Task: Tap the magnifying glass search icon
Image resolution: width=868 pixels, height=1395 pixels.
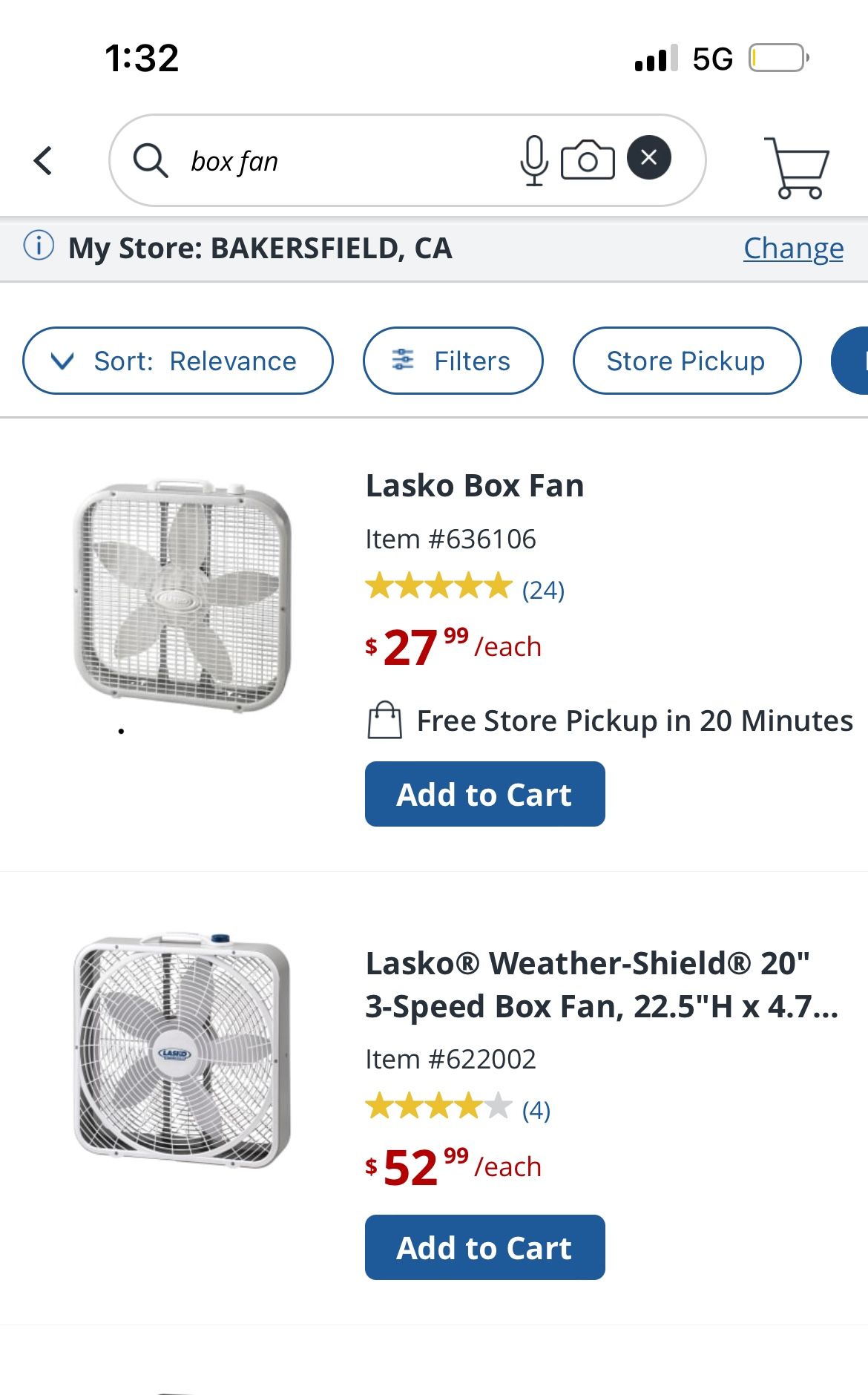Action: click(150, 160)
